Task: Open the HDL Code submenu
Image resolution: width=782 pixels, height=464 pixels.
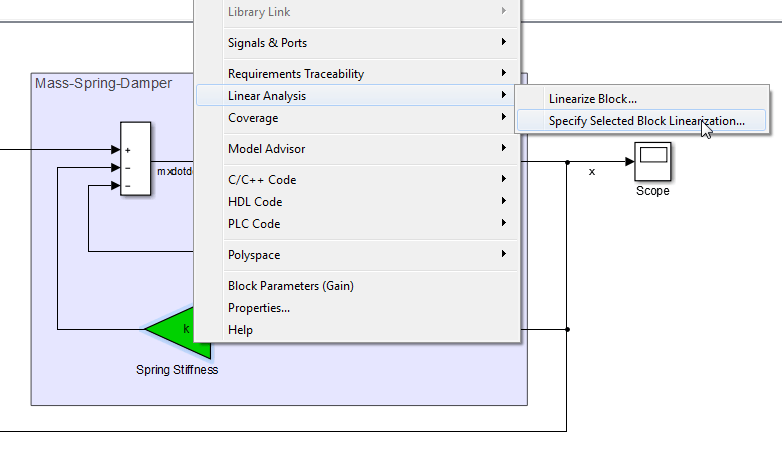Action: coord(255,202)
